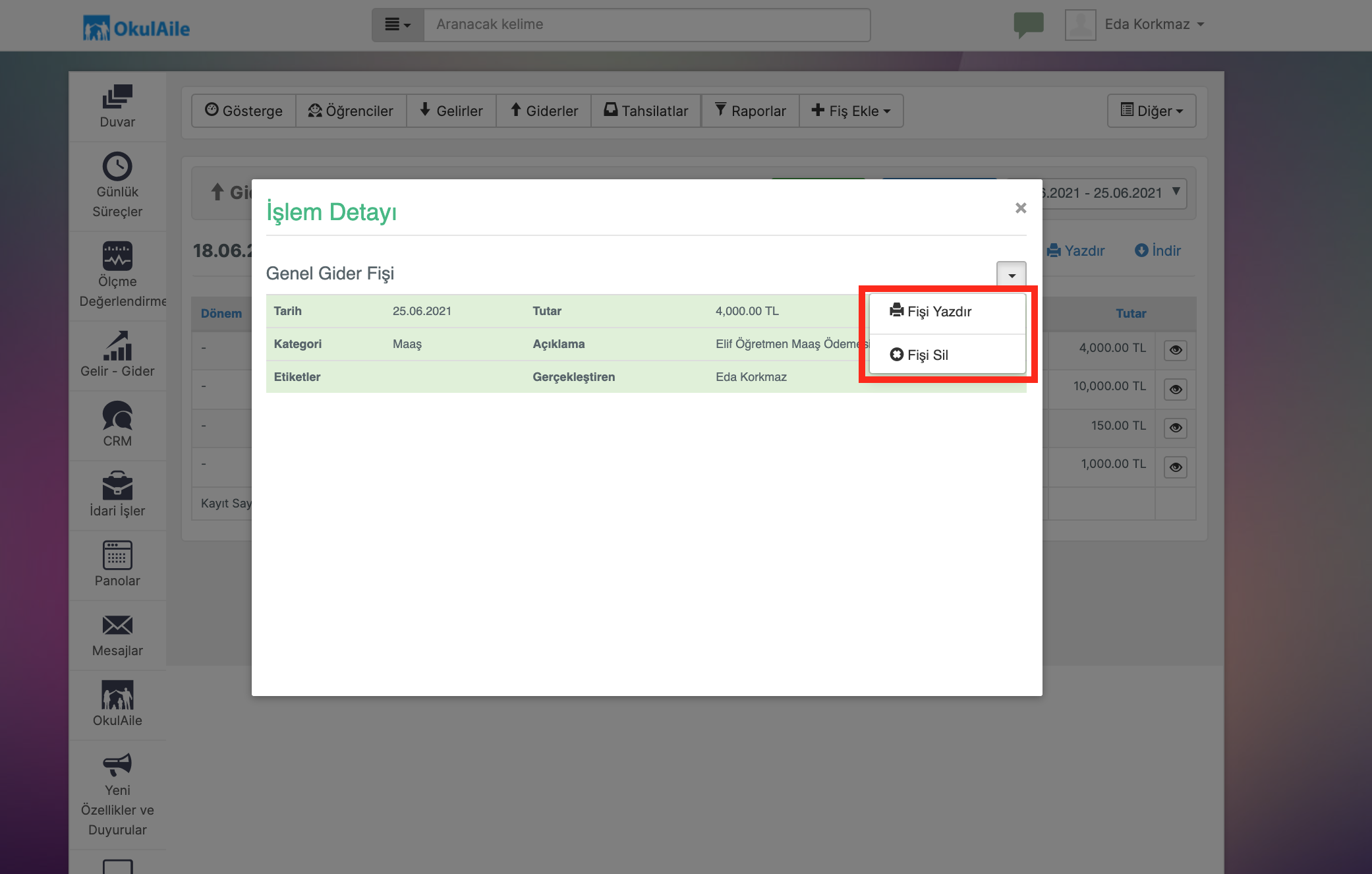
Task: Click the OkulAile logo in header
Action: (136, 28)
